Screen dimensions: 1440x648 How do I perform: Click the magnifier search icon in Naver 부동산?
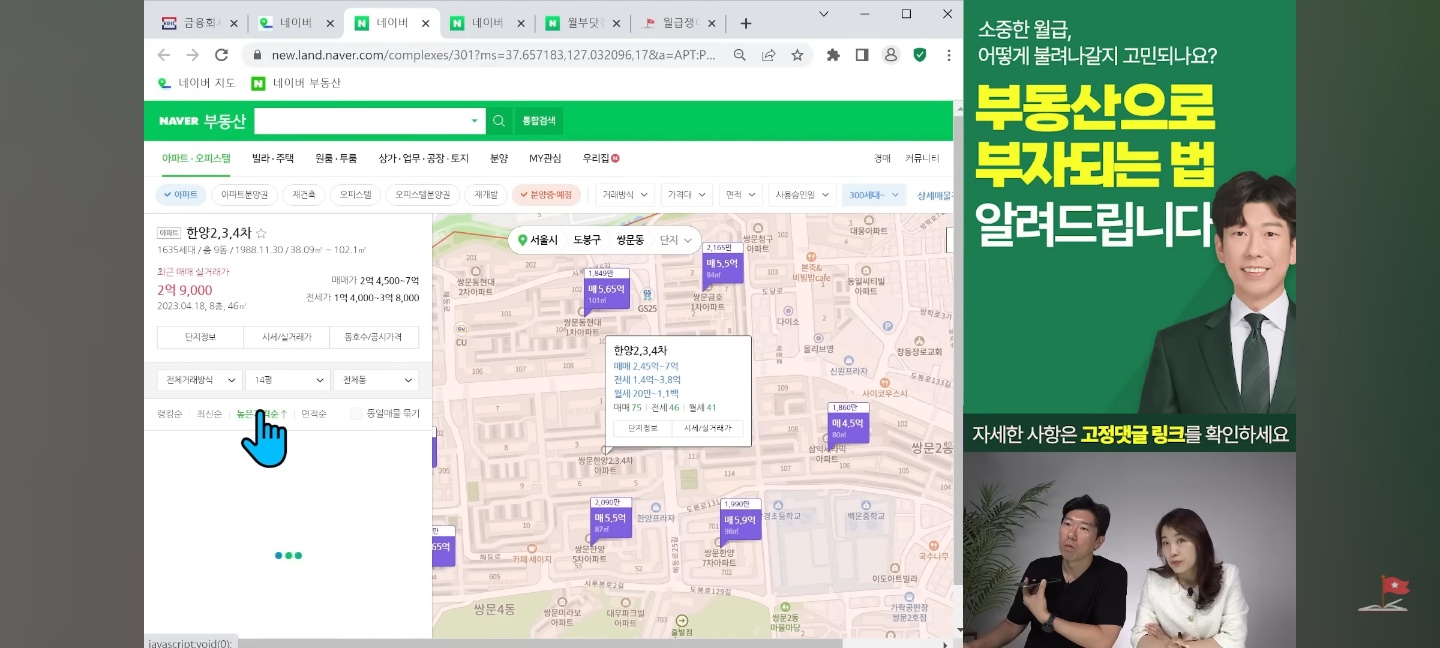[499, 121]
